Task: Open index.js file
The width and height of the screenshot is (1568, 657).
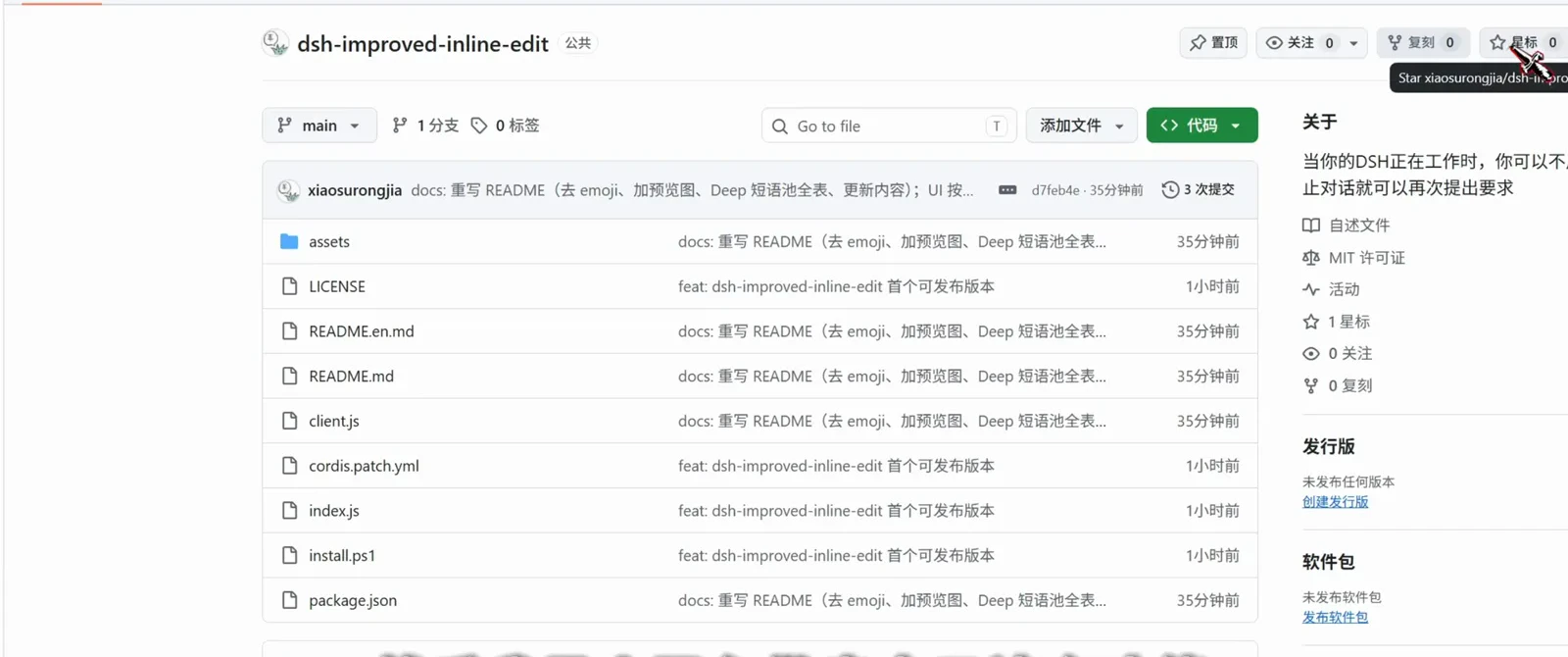Action: (x=334, y=511)
